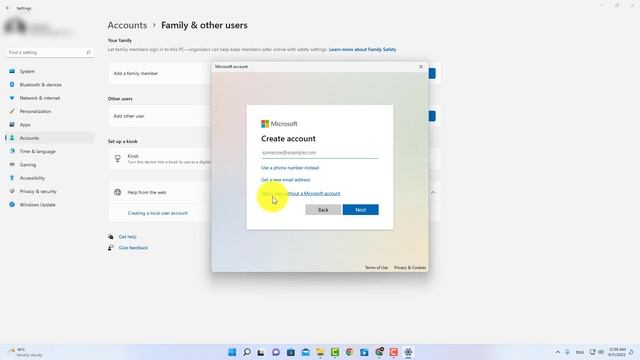The image size is (640, 360).
Task: Open Bluetooth & devices in the sidebar
Action: tap(49, 85)
